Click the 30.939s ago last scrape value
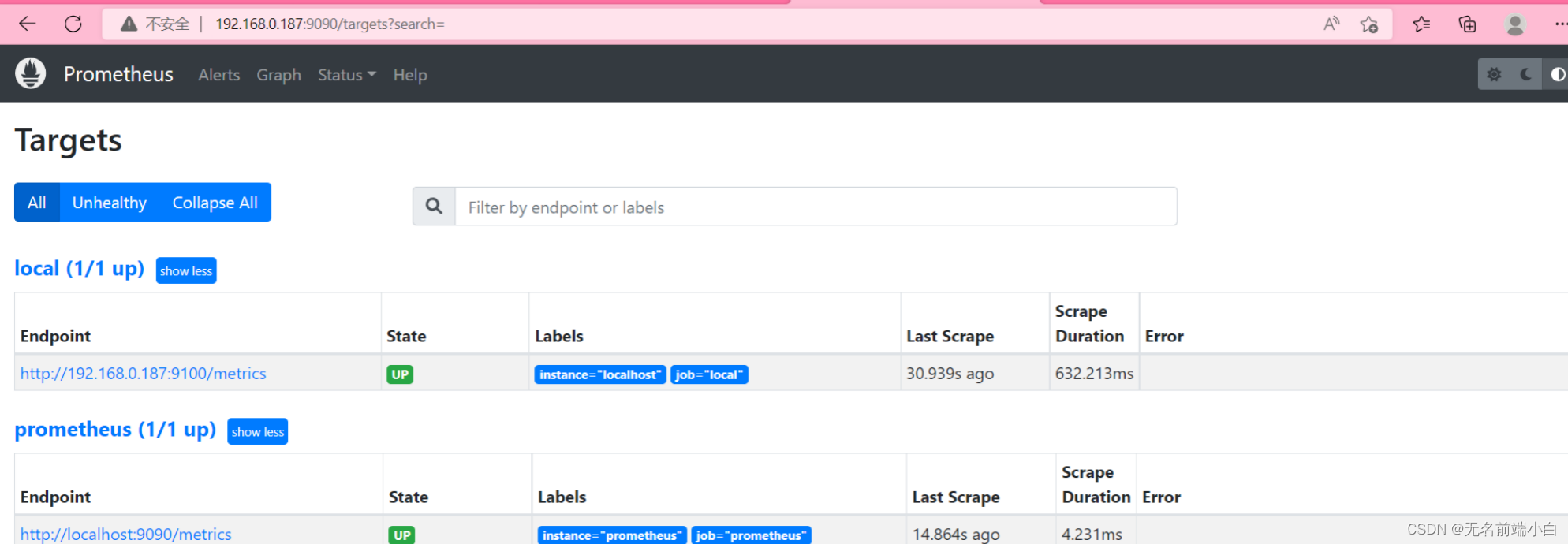 [950, 374]
